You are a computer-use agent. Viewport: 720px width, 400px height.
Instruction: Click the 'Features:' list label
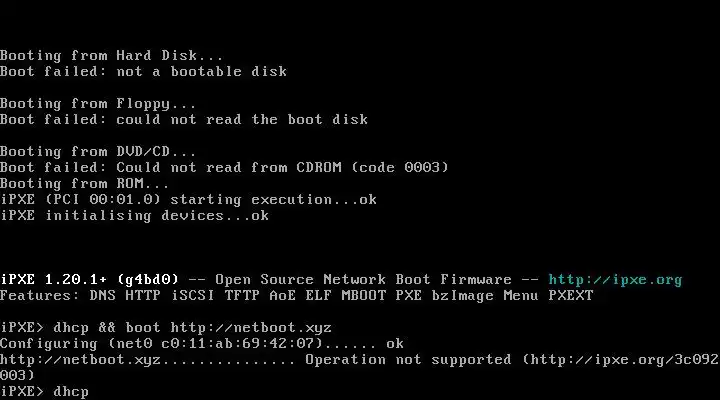pyautogui.click(x=39, y=295)
